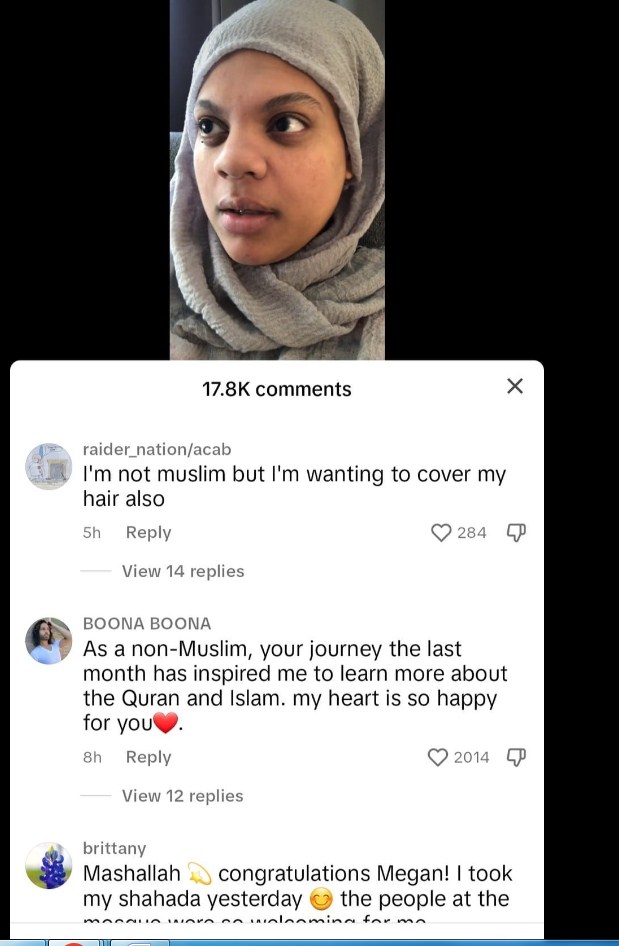Open brittany's bluebonnet flower avatar
Image resolution: width=619 pixels, height=946 pixels.
pos(48,866)
